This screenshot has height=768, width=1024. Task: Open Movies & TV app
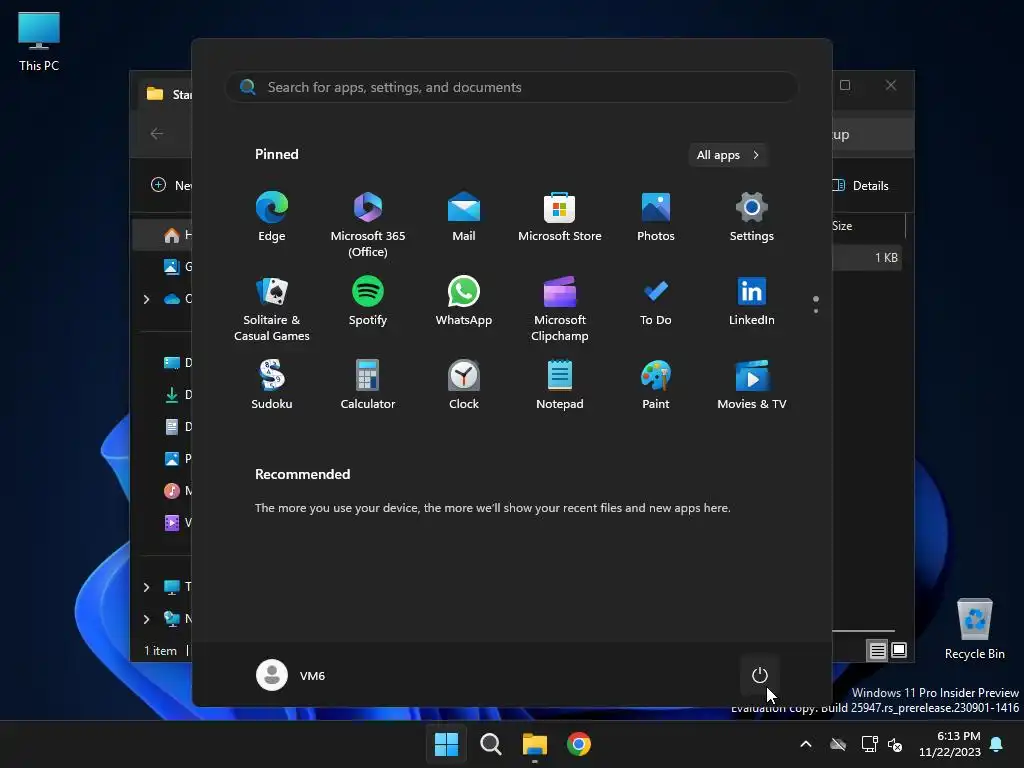pos(752,385)
